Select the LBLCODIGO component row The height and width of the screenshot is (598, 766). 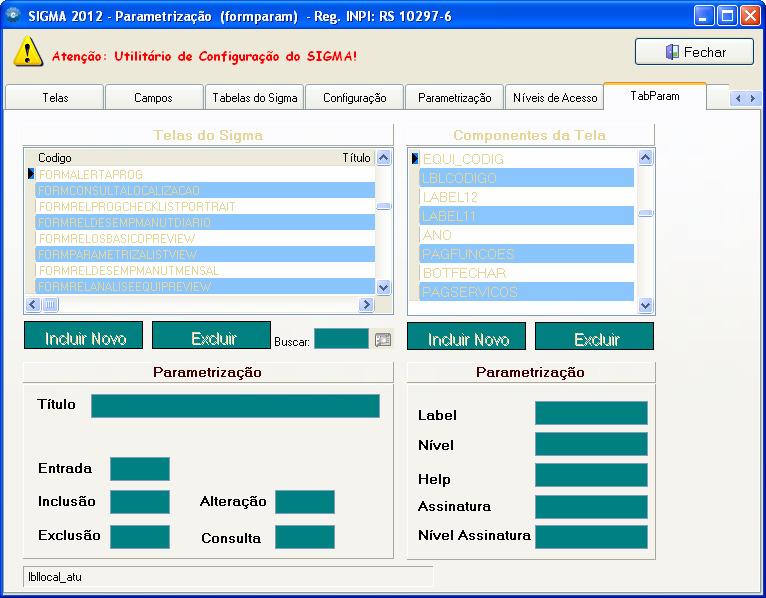(x=527, y=178)
